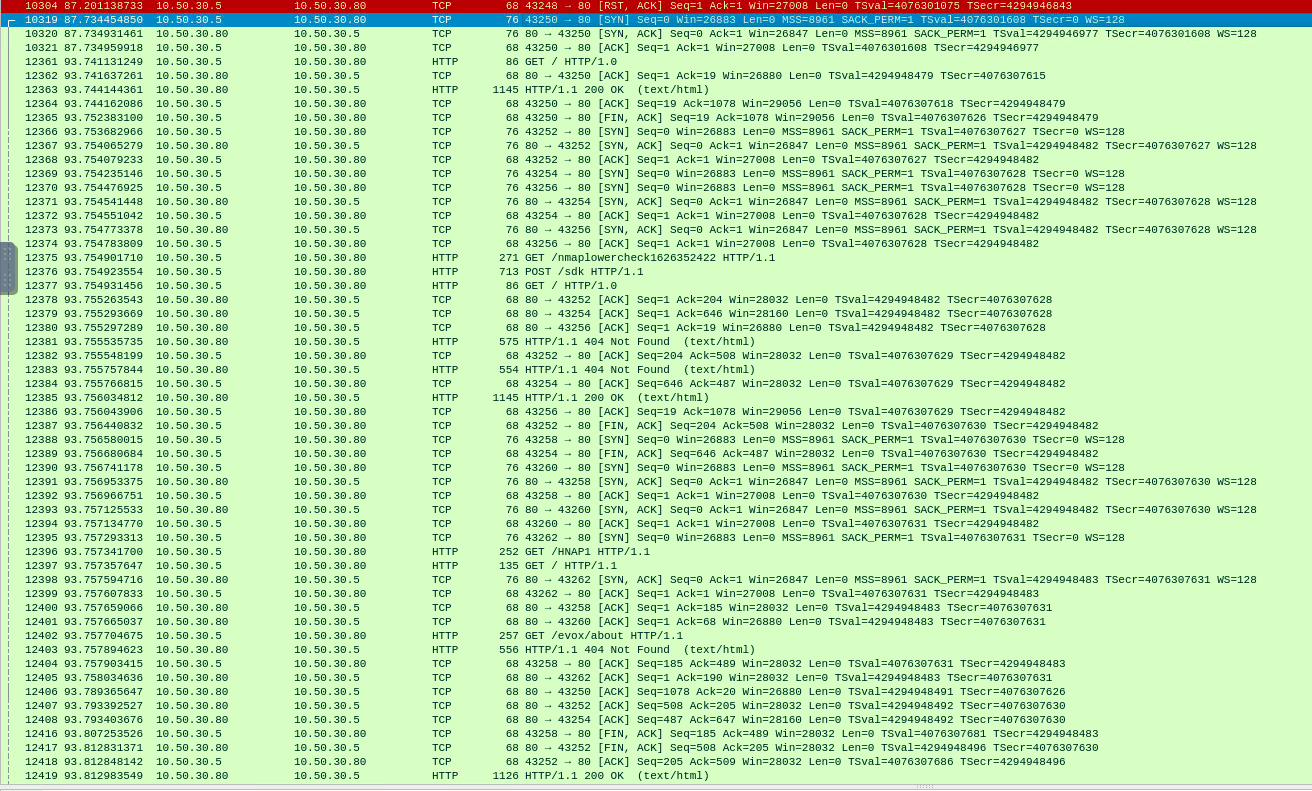Image resolution: width=1312 pixels, height=791 pixels.
Task: Click packet 12398 SYN, ACK to port 43262
Action: click(600, 580)
